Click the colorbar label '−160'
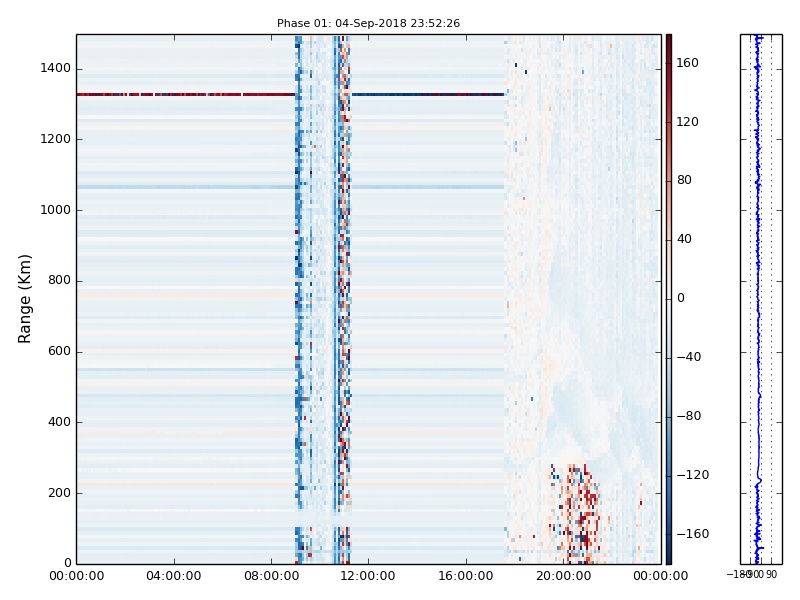This screenshot has height=600, width=800. pos(693,534)
